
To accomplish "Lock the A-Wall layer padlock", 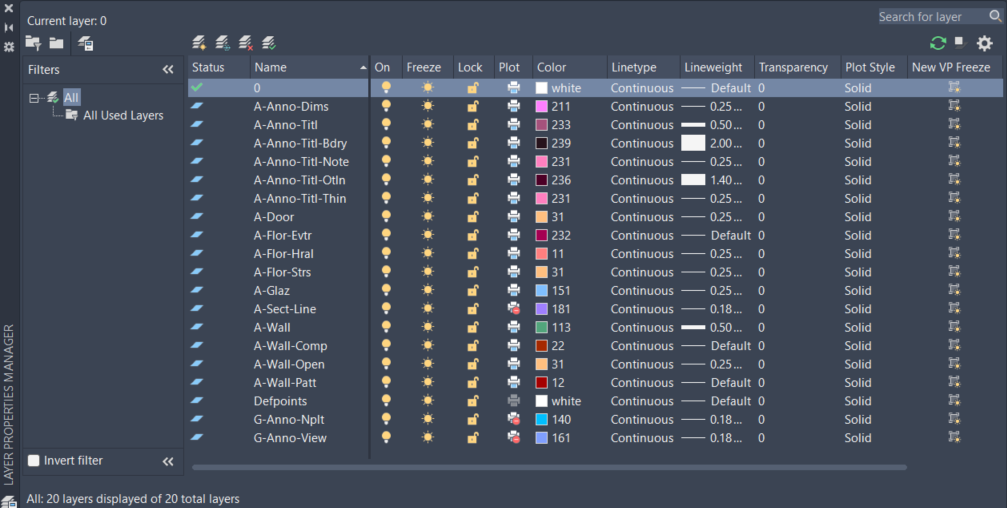I will click(473, 327).
